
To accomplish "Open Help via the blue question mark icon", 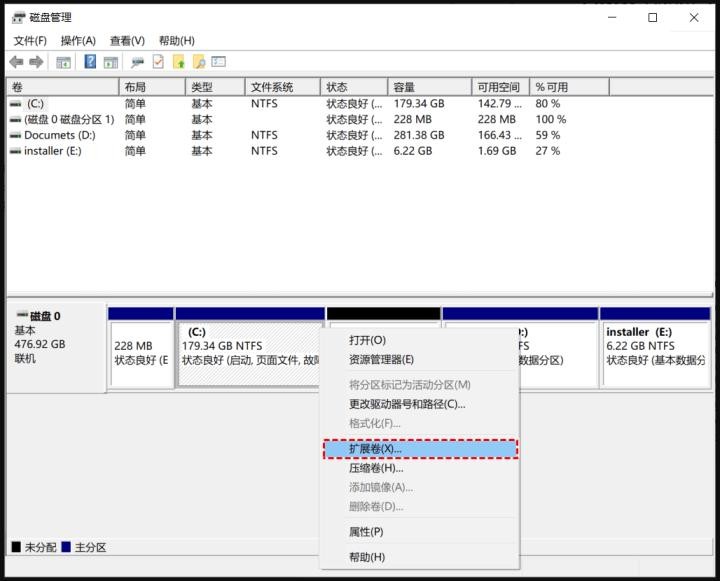I will 90,62.
